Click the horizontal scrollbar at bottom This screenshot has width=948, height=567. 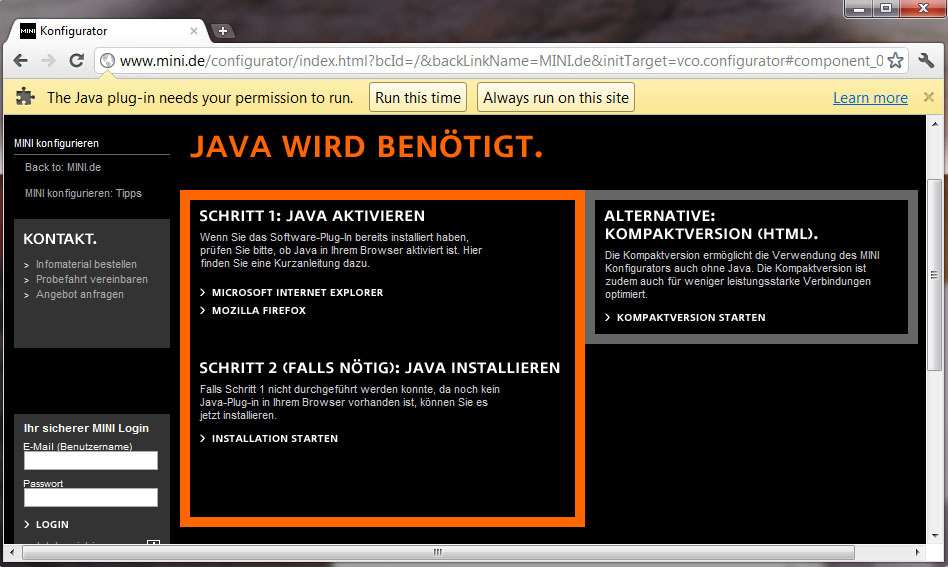(x=437, y=552)
